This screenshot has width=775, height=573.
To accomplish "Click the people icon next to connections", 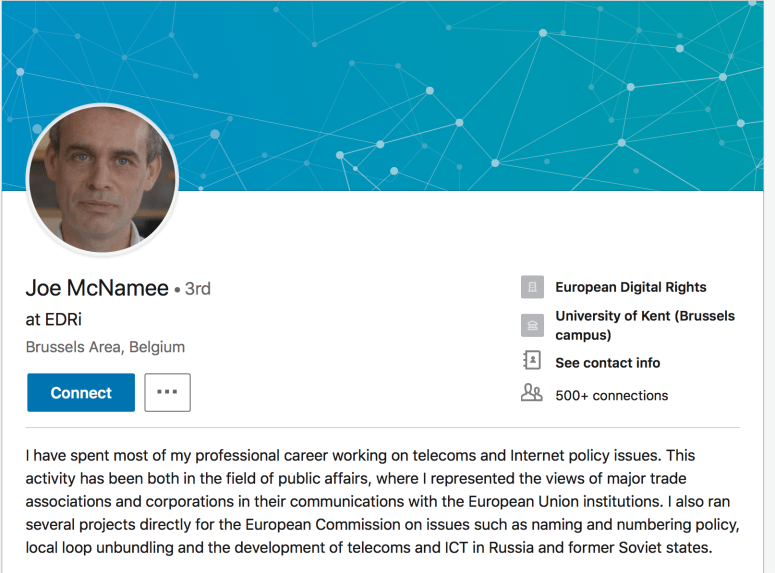I will click(x=532, y=394).
